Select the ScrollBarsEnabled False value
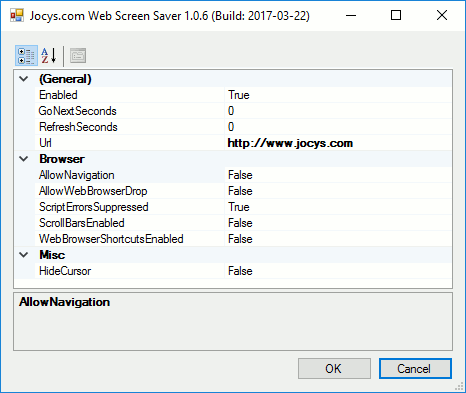This screenshot has height=393, width=466. 338,223
